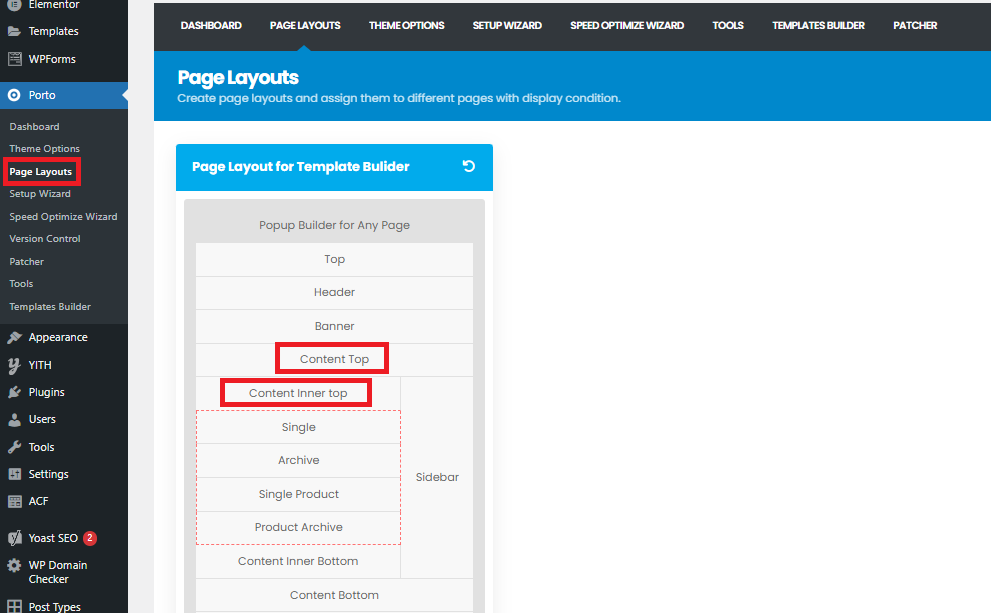This screenshot has height=613, width=991.
Task: Go to the Setup Wizard top tab
Action: [x=507, y=25]
